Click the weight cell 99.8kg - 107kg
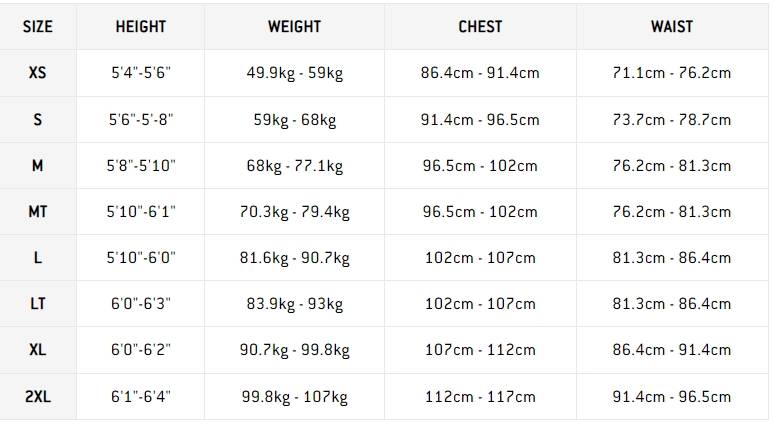This screenshot has width=774, height=428. (294, 397)
